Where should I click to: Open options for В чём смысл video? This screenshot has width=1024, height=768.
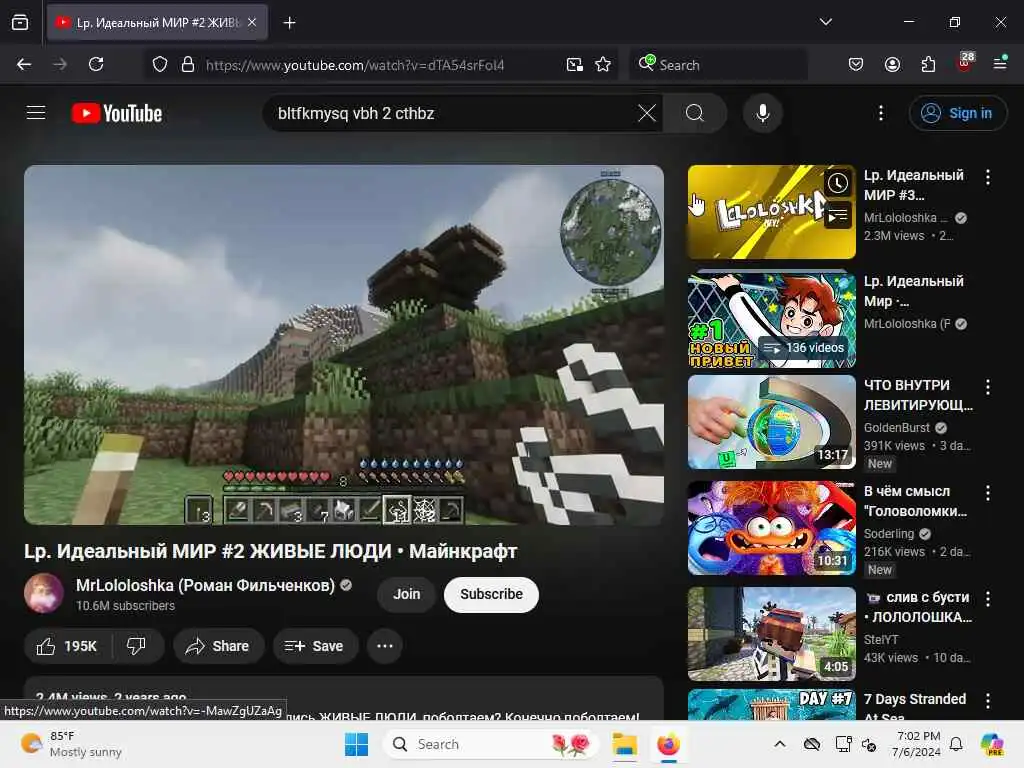[x=987, y=493]
